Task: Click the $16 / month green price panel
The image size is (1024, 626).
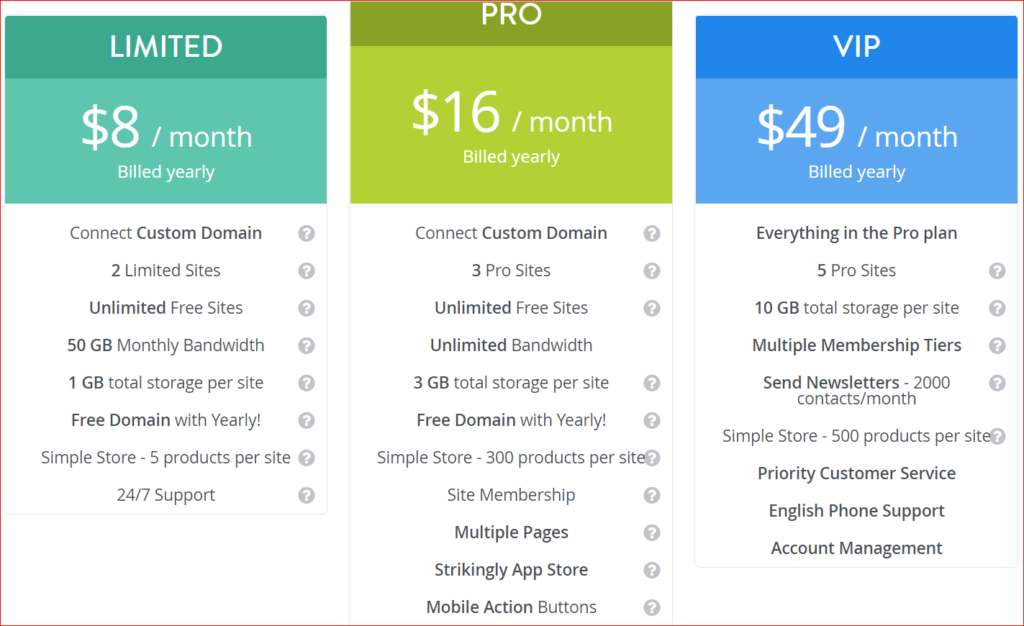Action: [511, 125]
